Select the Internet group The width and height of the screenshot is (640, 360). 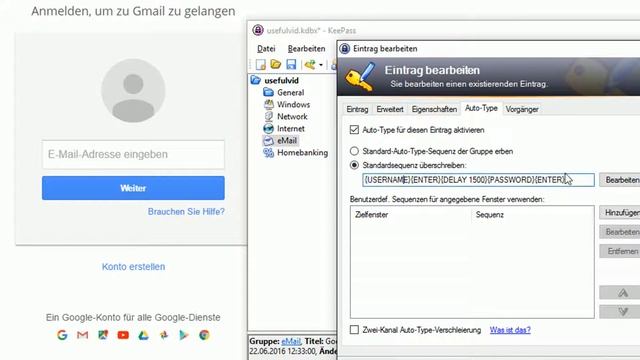click(291, 129)
